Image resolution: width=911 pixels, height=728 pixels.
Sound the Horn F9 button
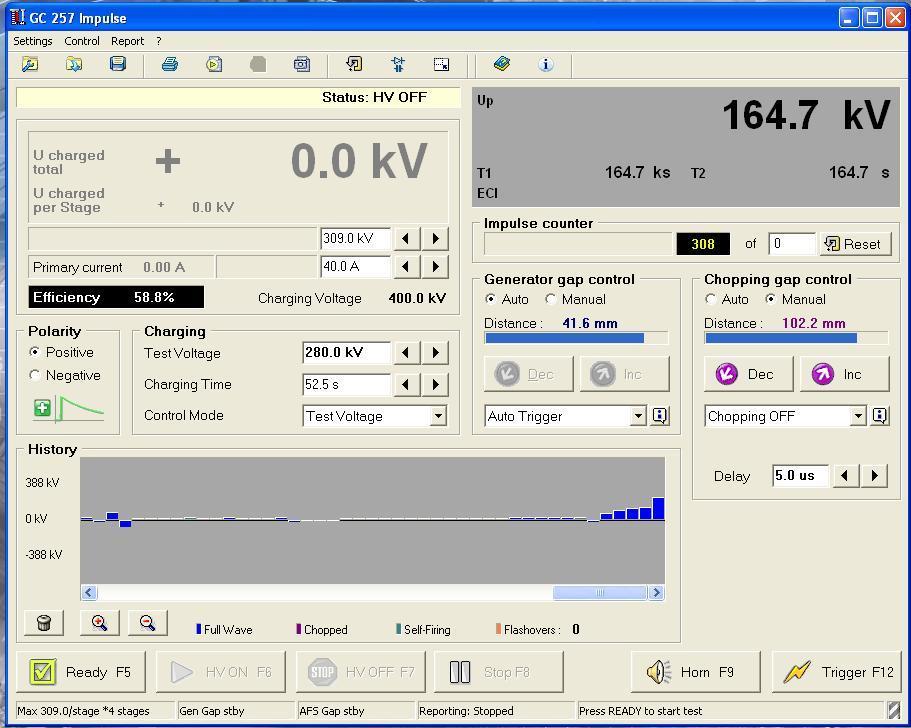pos(695,672)
